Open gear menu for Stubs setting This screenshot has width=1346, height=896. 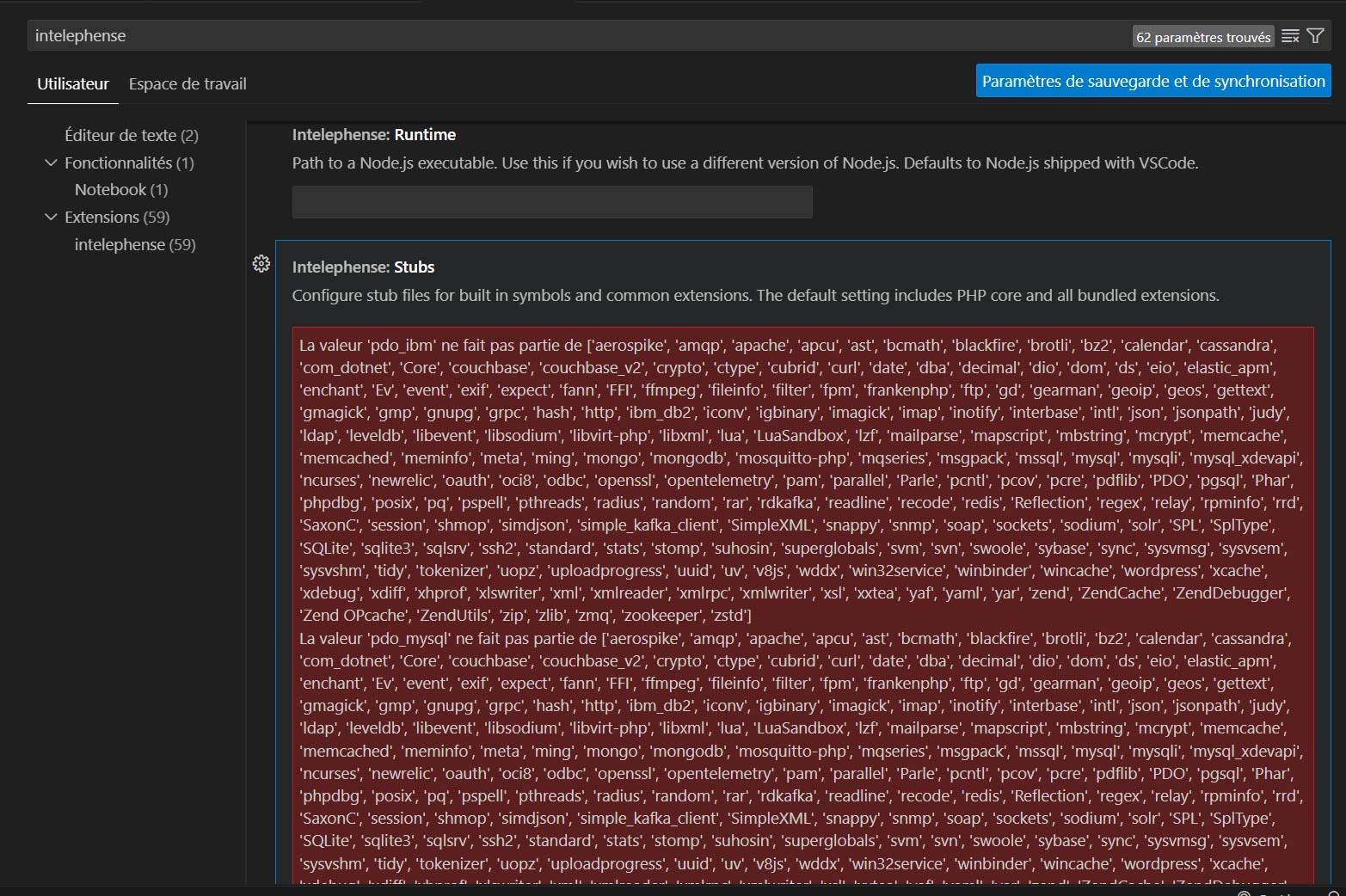pos(261,264)
